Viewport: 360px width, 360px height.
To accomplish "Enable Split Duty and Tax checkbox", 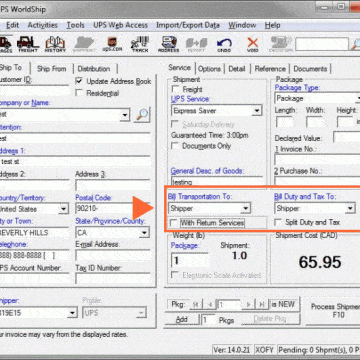I will coord(277,222).
